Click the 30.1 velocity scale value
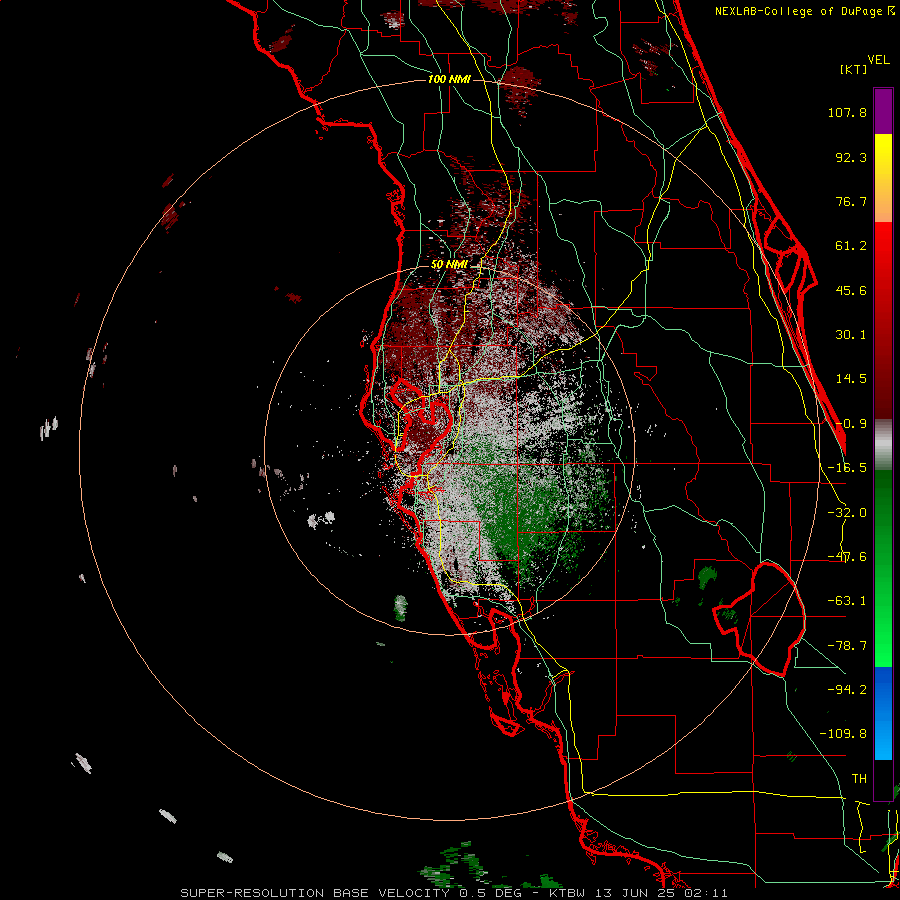Viewport: 900px width, 900px height. pos(851,335)
